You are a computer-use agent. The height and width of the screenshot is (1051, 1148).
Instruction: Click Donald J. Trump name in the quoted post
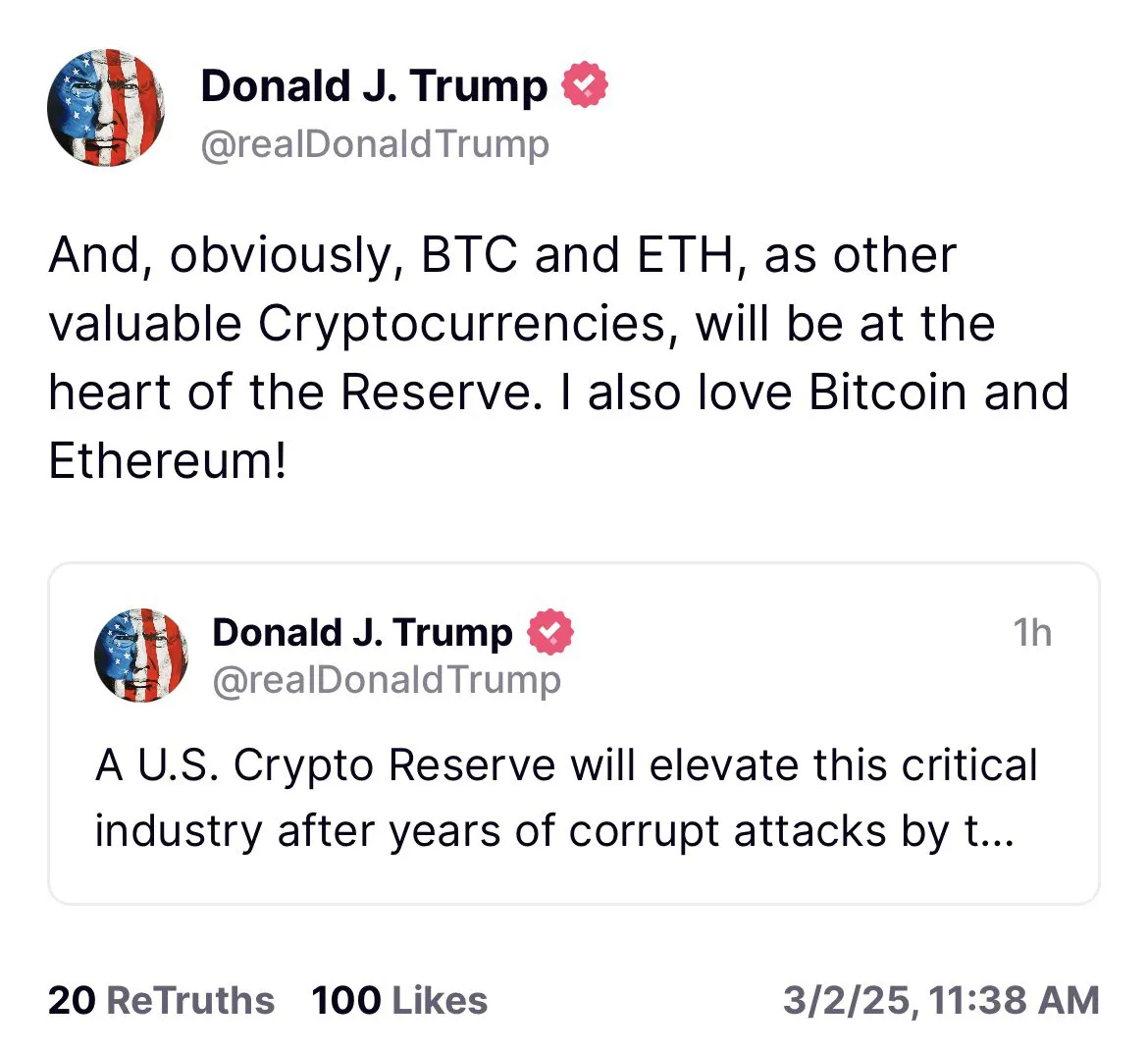pos(362,633)
